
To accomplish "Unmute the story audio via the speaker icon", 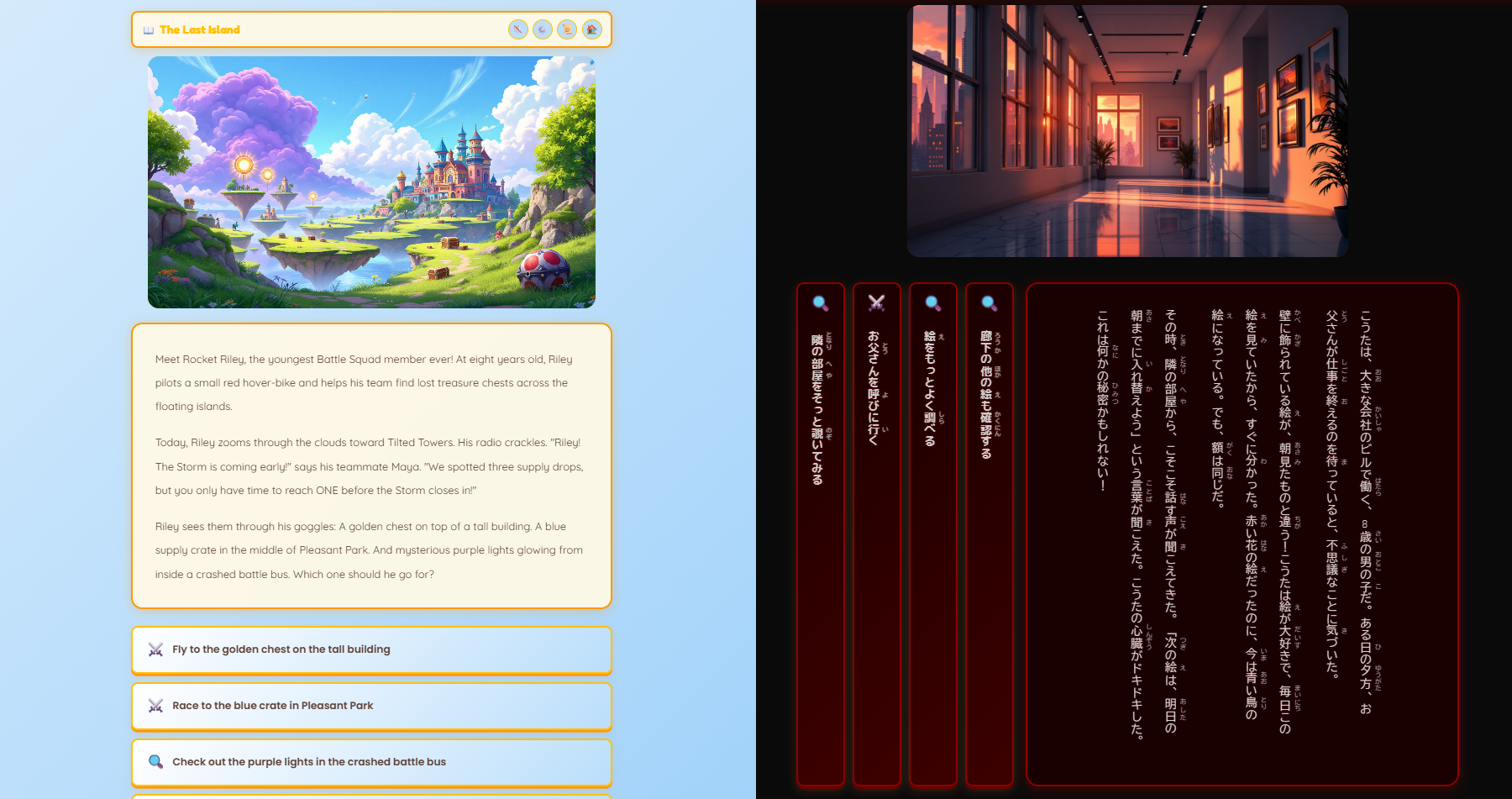I will tap(517, 29).
